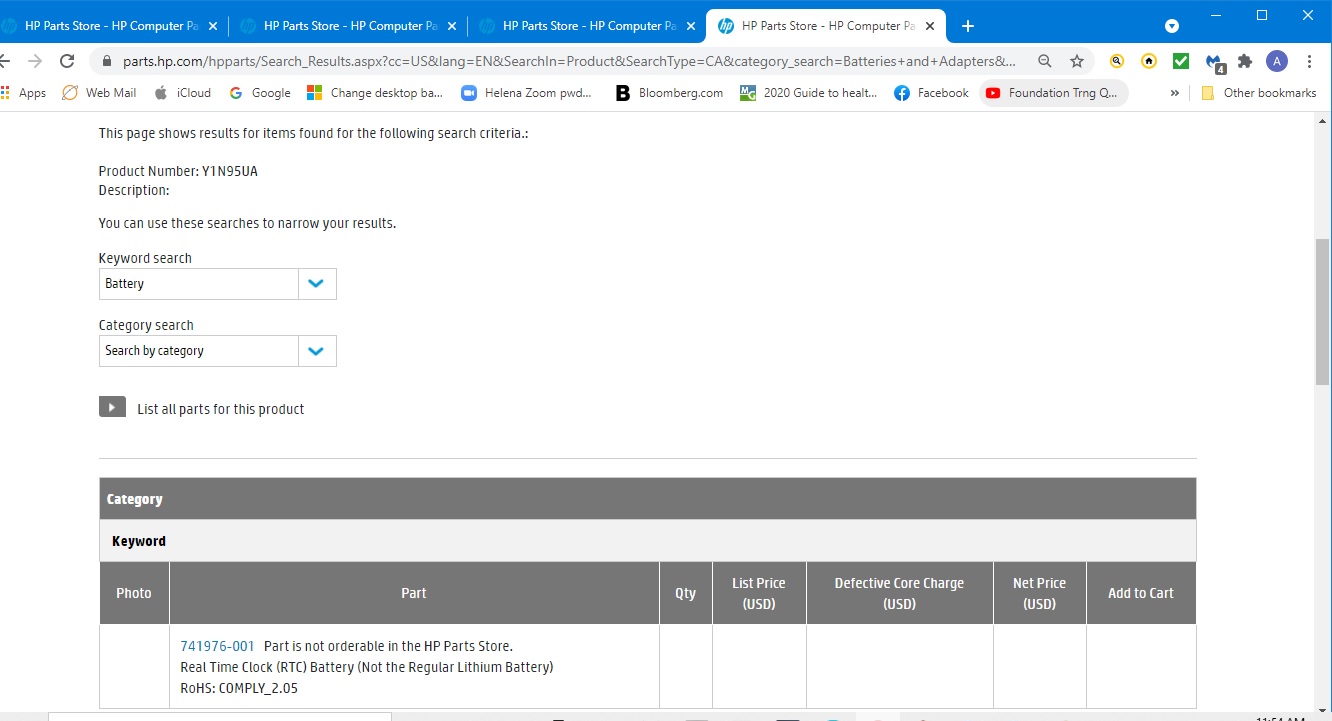
Task: Open the Search by category dropdown
Action: coord(317,351)
